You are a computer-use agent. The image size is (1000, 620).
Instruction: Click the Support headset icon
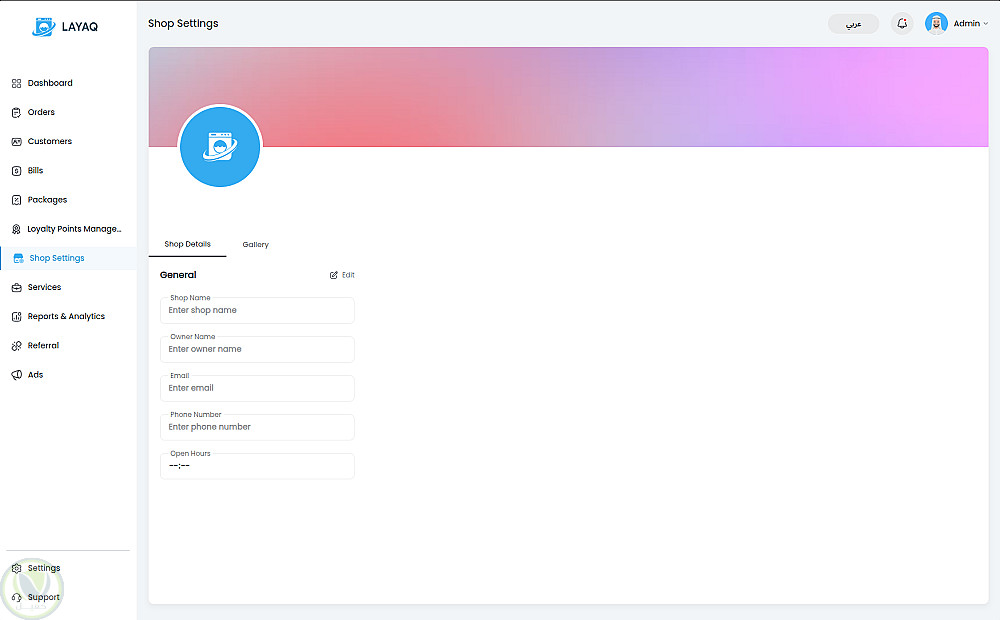click(17, 598)
